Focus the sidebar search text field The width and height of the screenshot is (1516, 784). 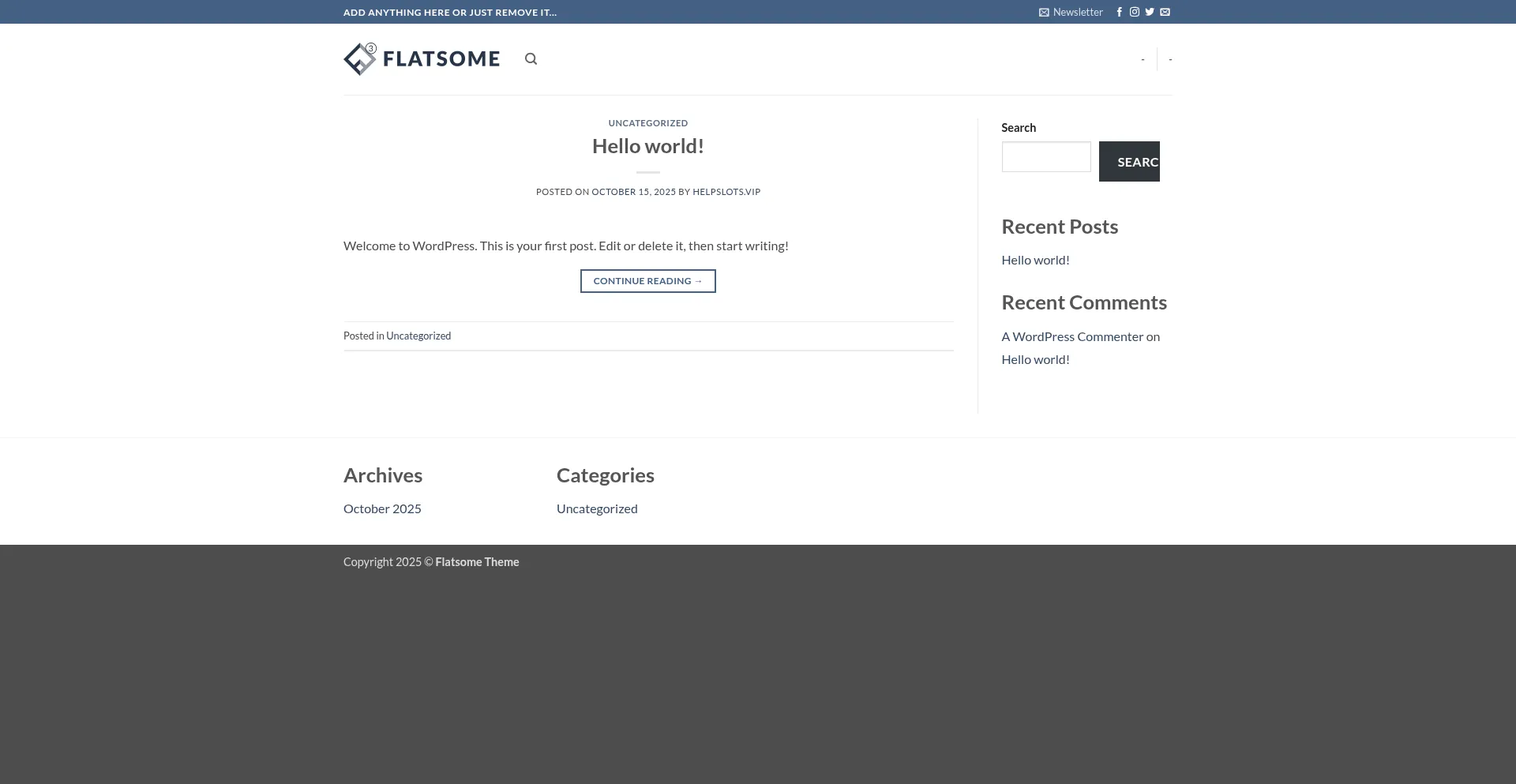[x=1045, y=157]
